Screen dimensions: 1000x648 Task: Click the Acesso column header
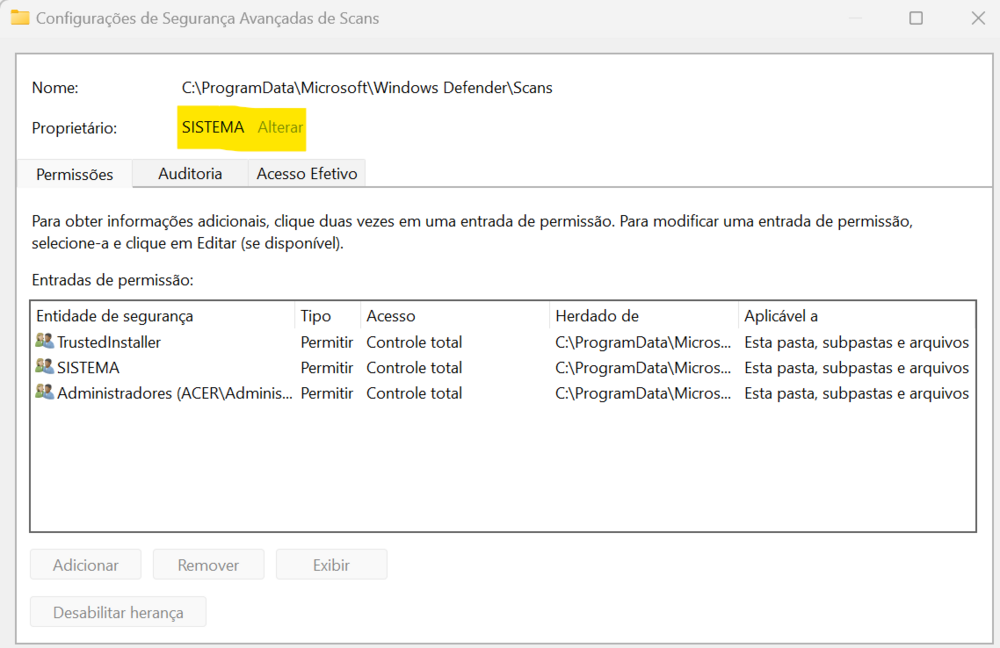[391, 316]
